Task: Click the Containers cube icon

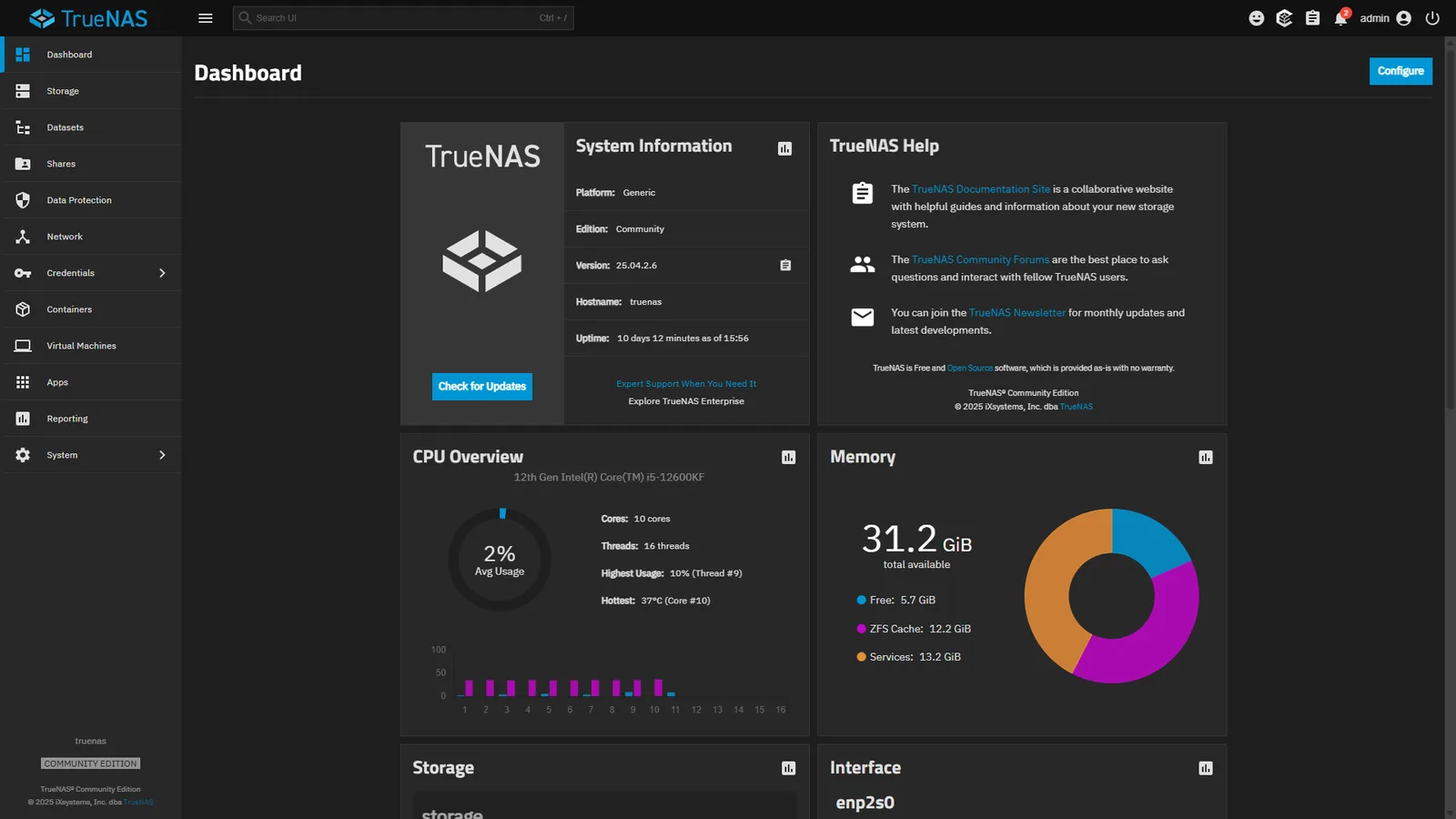Action: pos(23,309)
